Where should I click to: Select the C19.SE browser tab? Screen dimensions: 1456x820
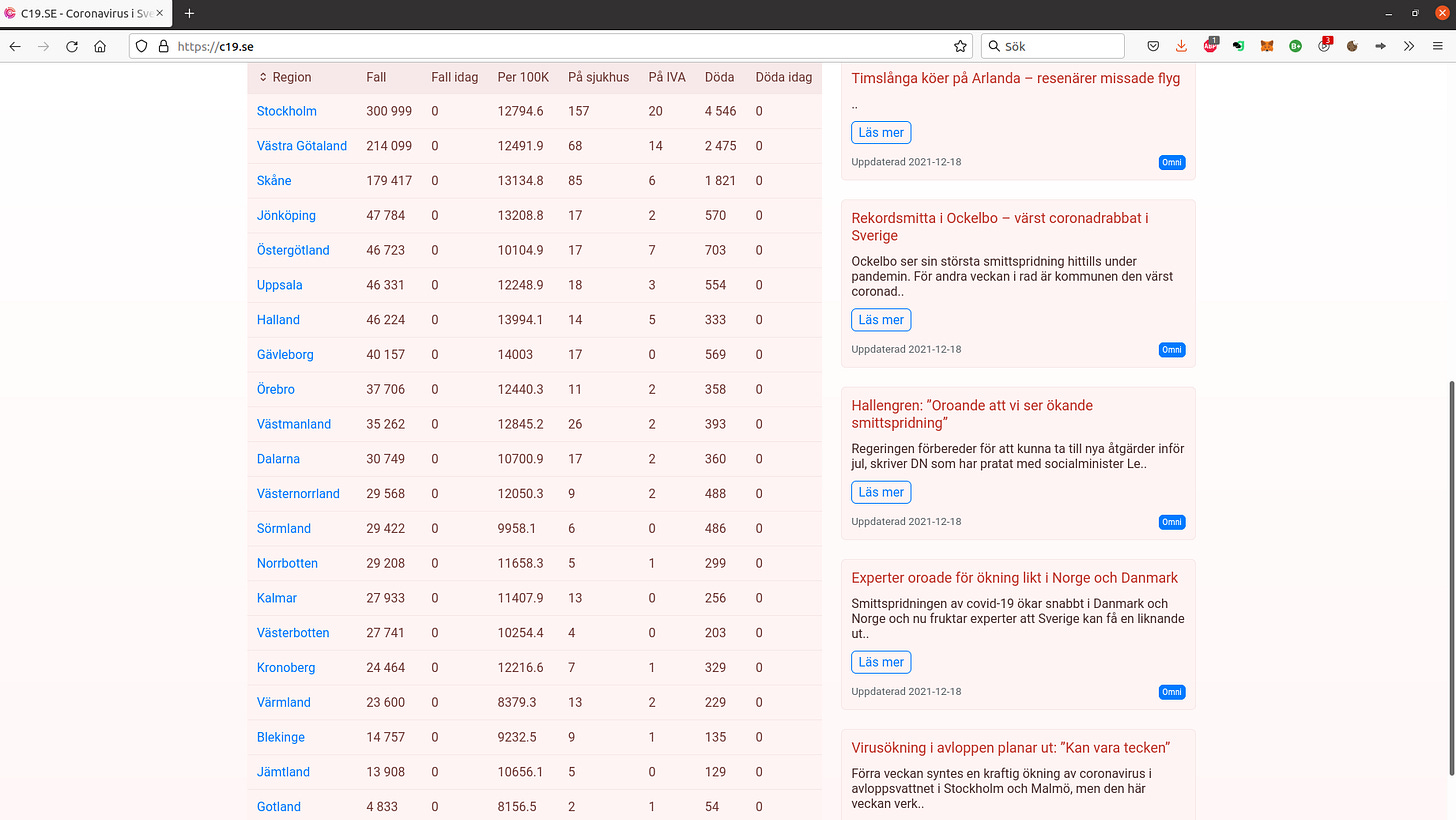click(x=86, y=13)
